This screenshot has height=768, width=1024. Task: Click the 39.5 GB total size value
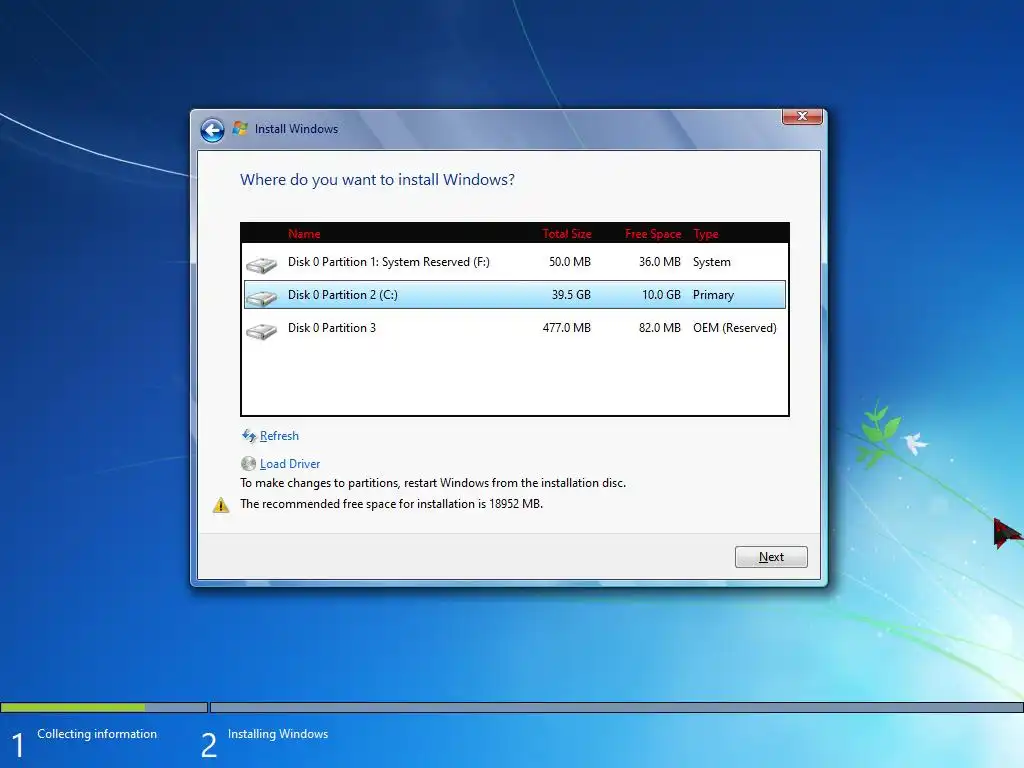[571, 295]
